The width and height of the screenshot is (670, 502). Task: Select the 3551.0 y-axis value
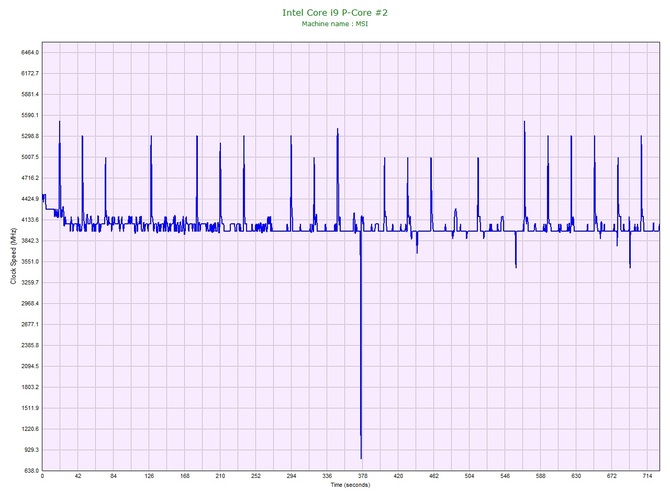point(30,262)
